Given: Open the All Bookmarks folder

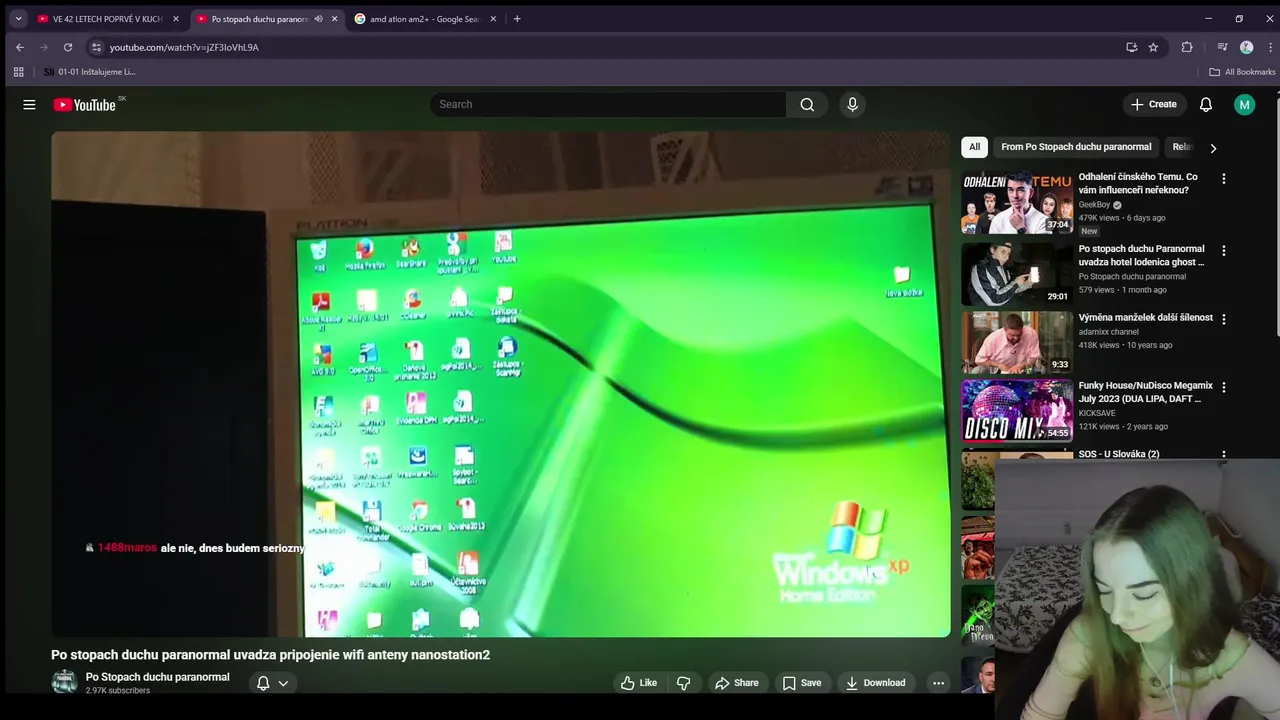Looking at the screenshot, I should tap(1242, 72).
